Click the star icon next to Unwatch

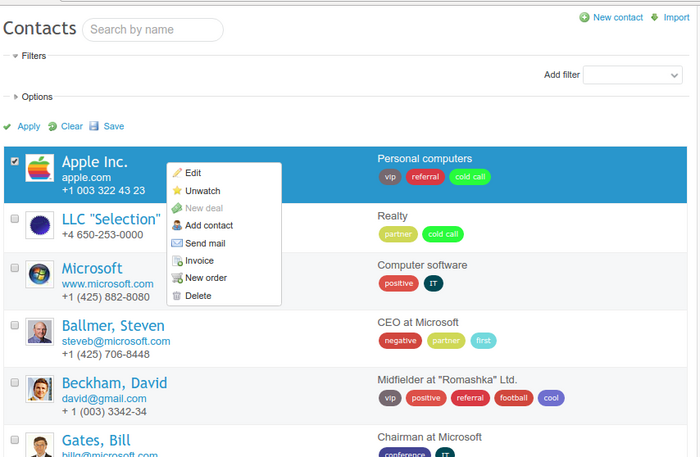[177, 191]
